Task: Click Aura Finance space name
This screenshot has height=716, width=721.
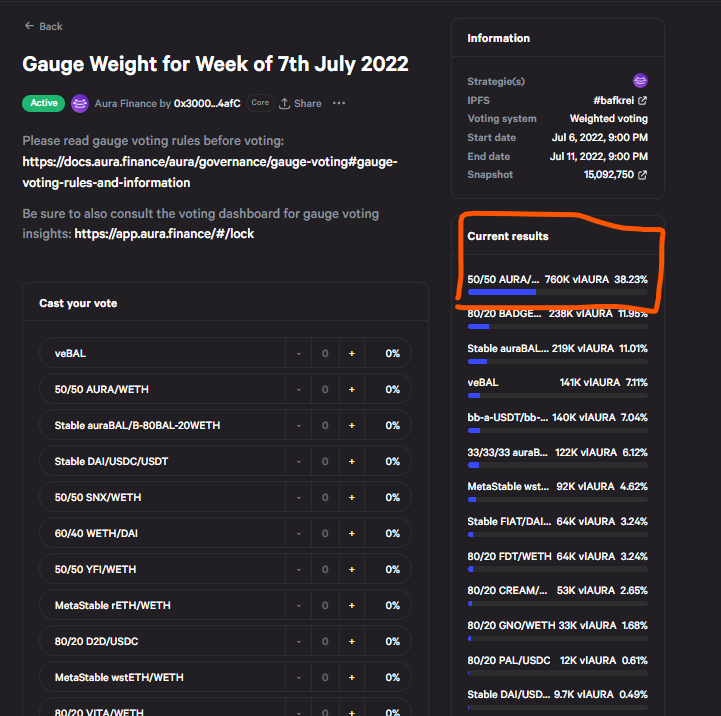Action: [126, 103]
